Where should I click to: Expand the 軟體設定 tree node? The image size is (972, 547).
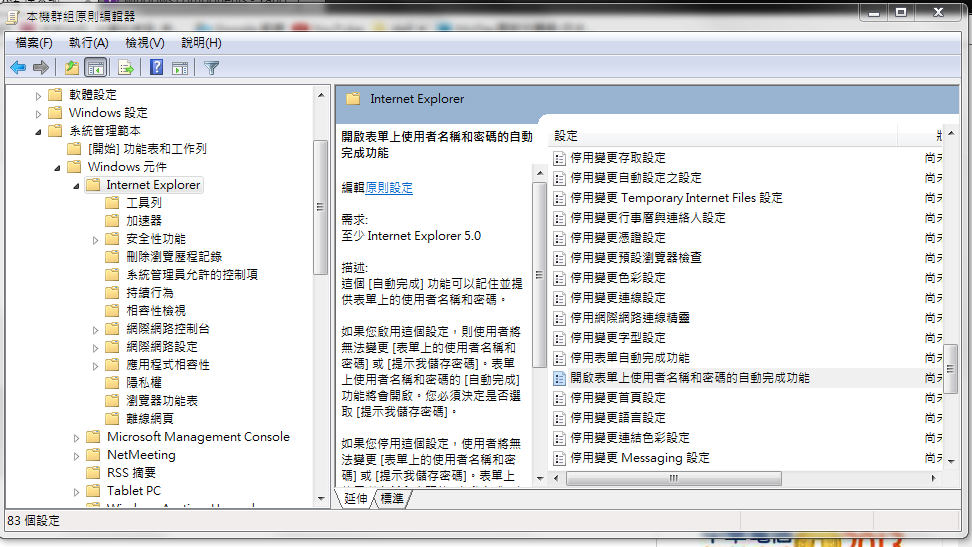[38, 96]
